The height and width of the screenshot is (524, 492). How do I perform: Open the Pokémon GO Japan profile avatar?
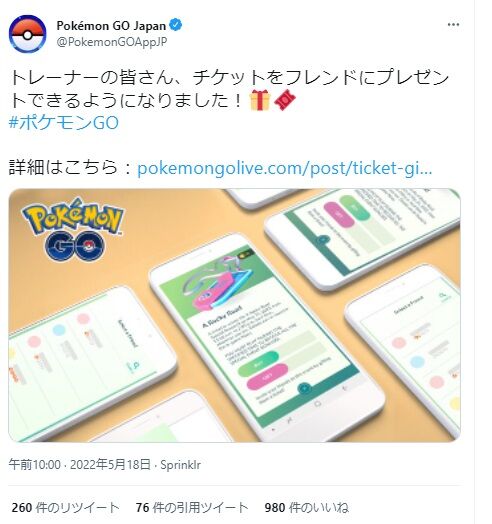tap(27, 34)
